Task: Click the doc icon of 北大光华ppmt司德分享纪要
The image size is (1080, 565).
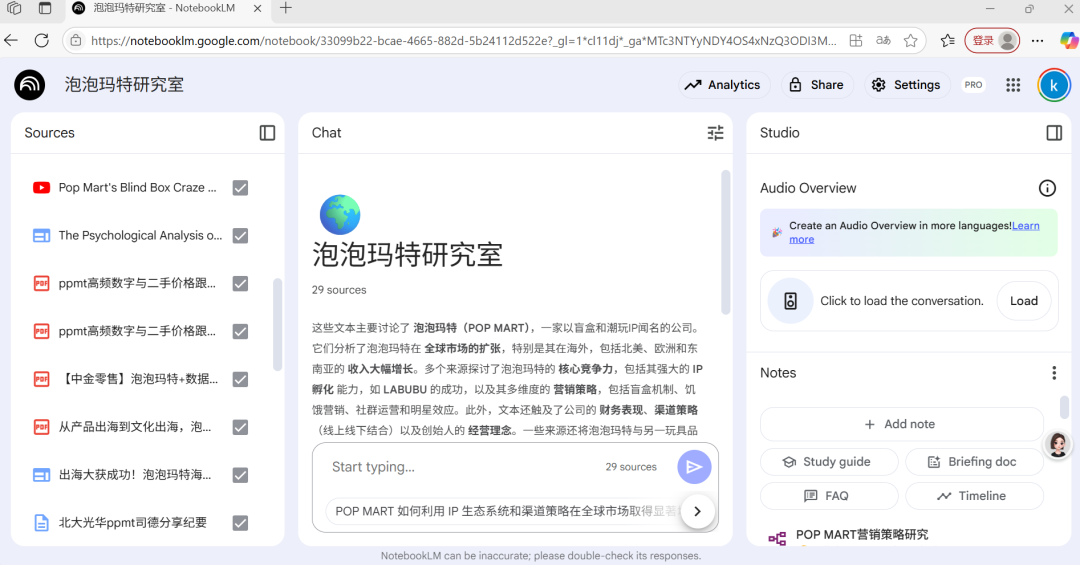Action: [x=41, y=523]
